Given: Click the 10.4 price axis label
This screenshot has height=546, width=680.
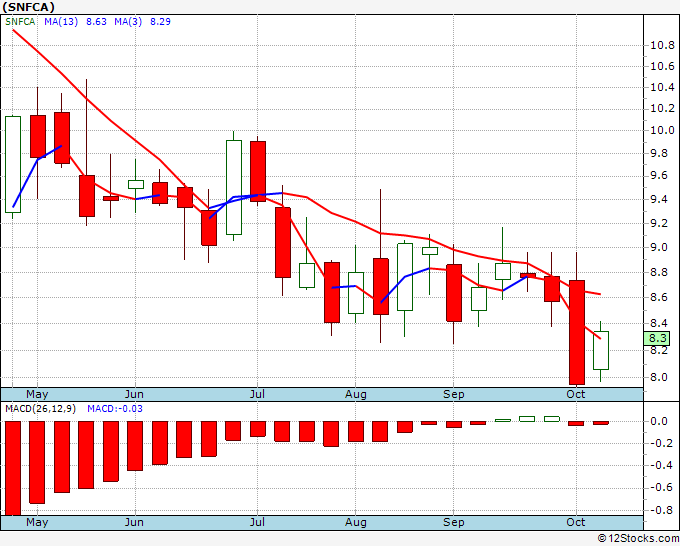Looking at the screenshot, I should pos(662,88).
